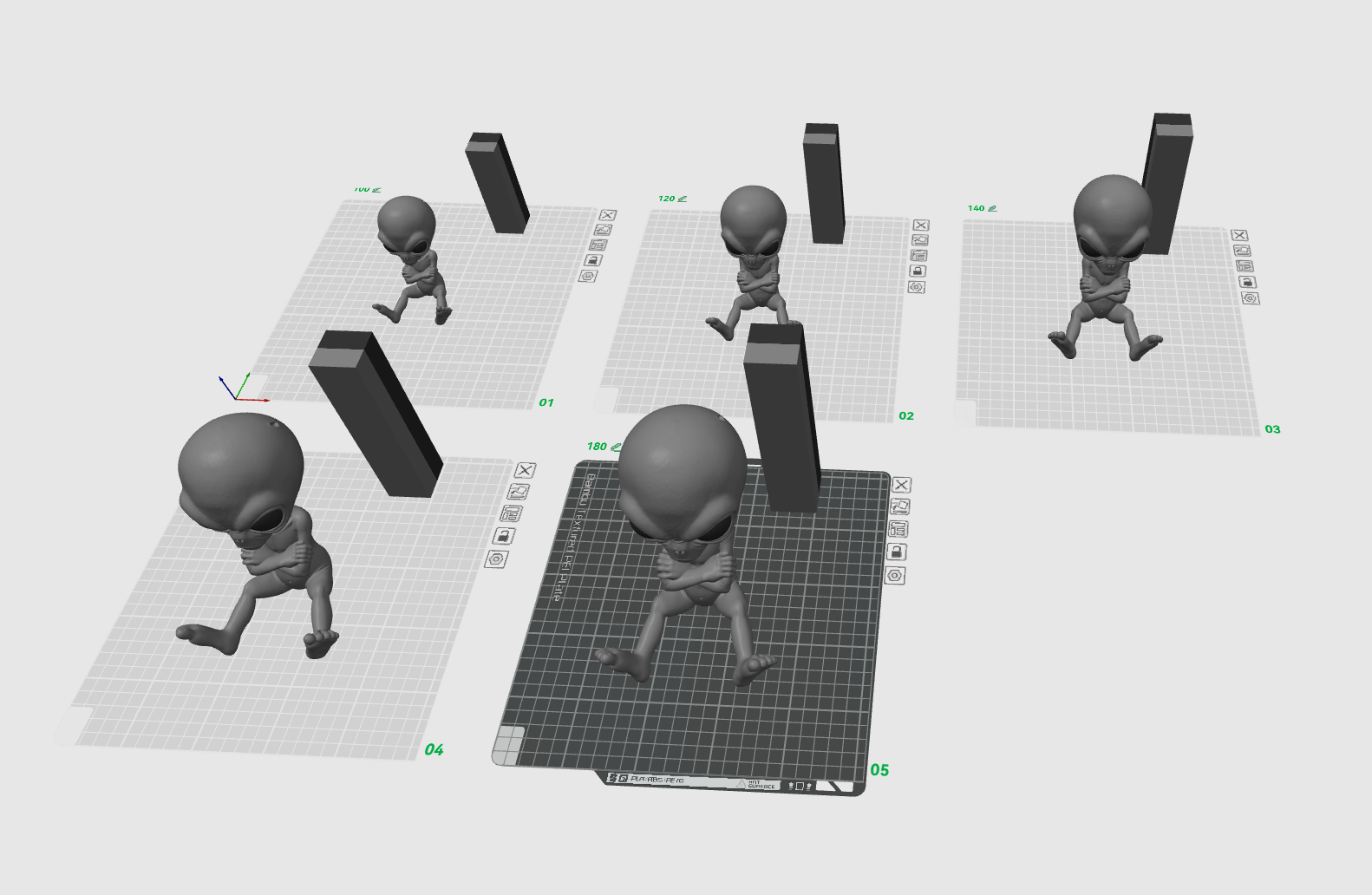This screenshot has height=895, width=1372.
Task: Remove all objects on plate 05
Action: click(901, 485)
